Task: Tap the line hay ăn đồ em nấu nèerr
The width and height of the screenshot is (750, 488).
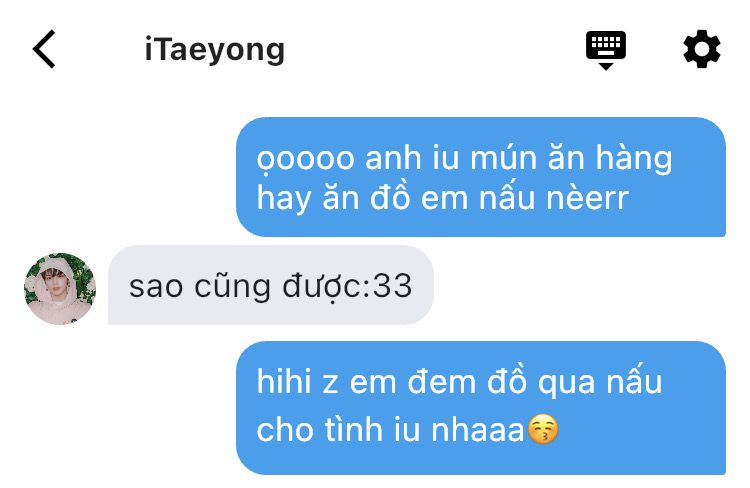Action: pos(443,198)
